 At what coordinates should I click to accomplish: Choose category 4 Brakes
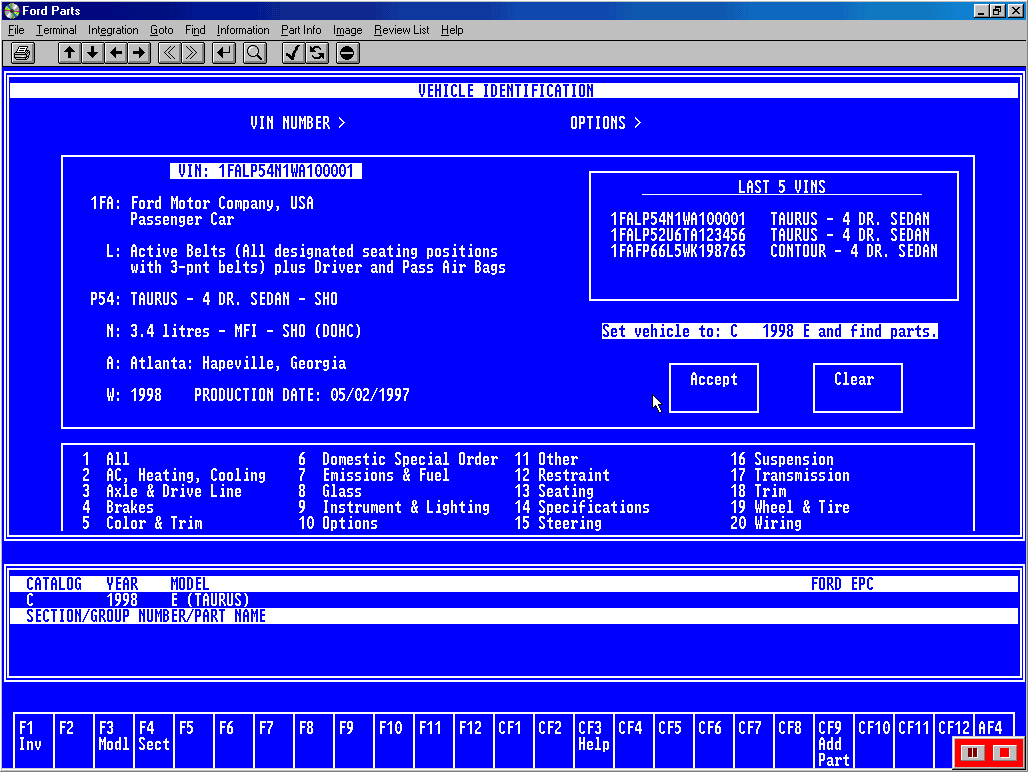point(117,507)
